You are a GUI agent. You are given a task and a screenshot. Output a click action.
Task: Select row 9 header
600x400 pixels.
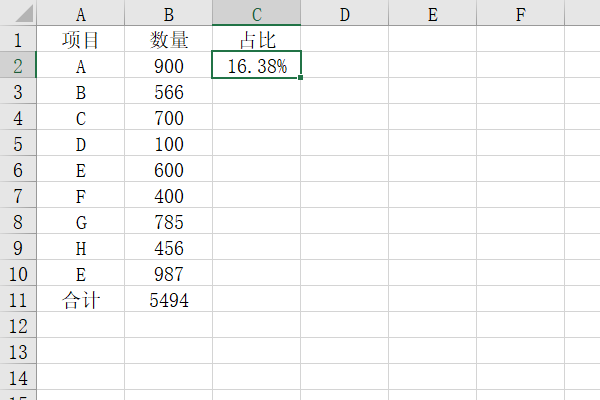click(18, 247)
